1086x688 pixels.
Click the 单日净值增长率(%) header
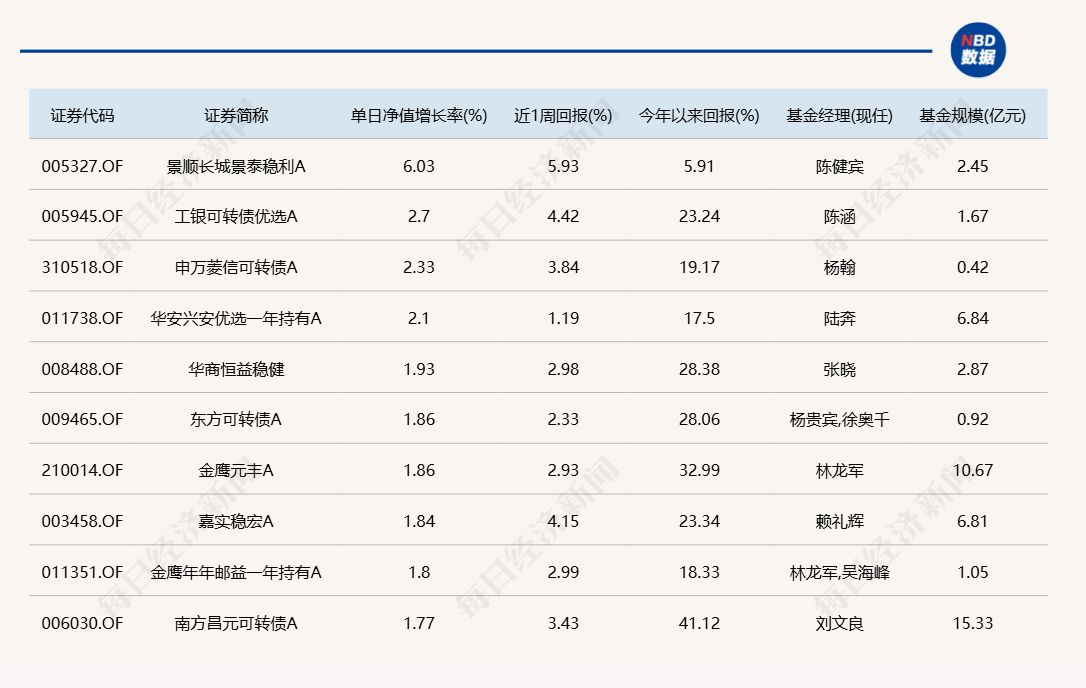pos(419,116)
